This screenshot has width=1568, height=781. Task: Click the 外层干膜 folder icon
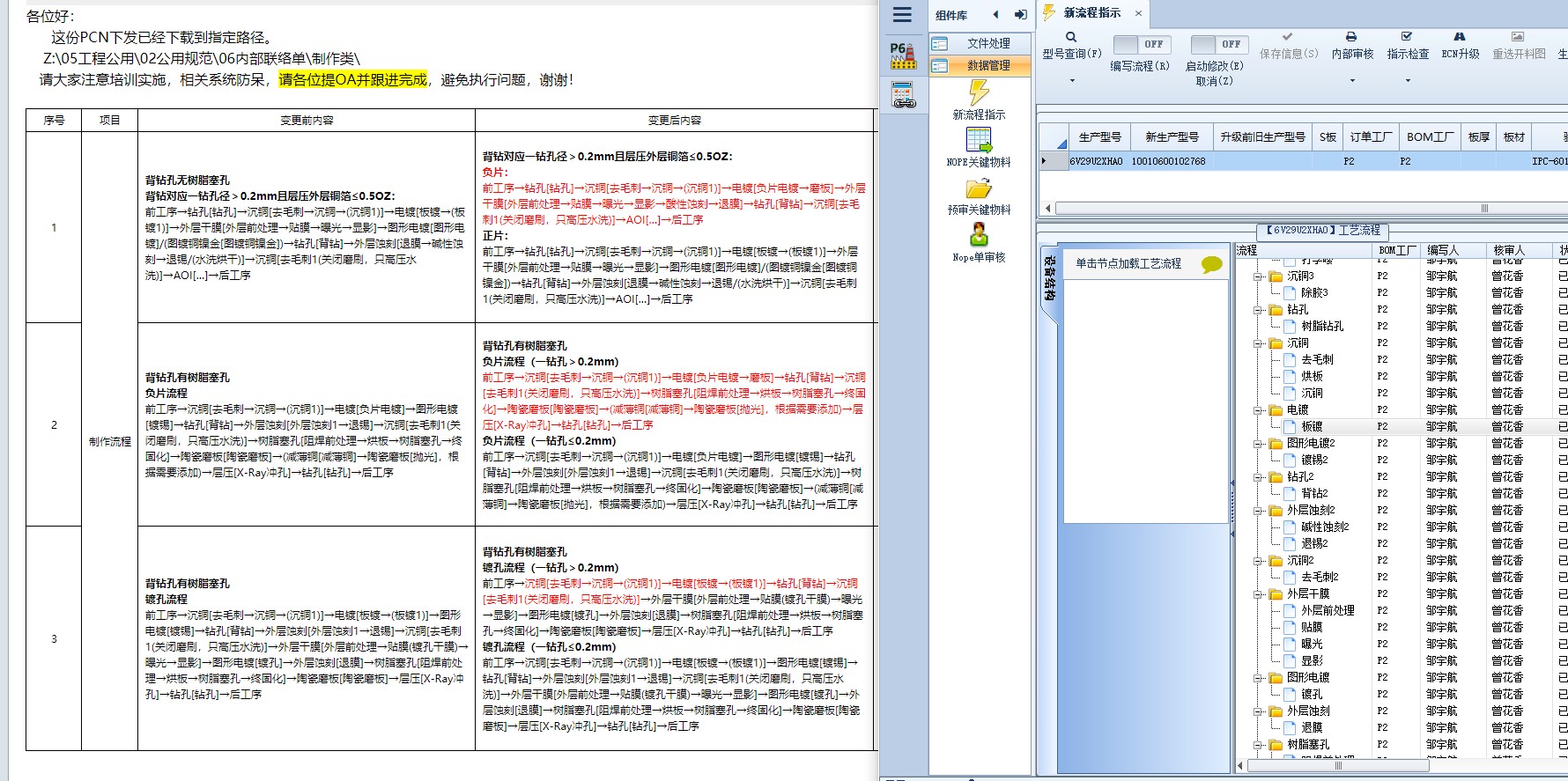coord(1276,594)
